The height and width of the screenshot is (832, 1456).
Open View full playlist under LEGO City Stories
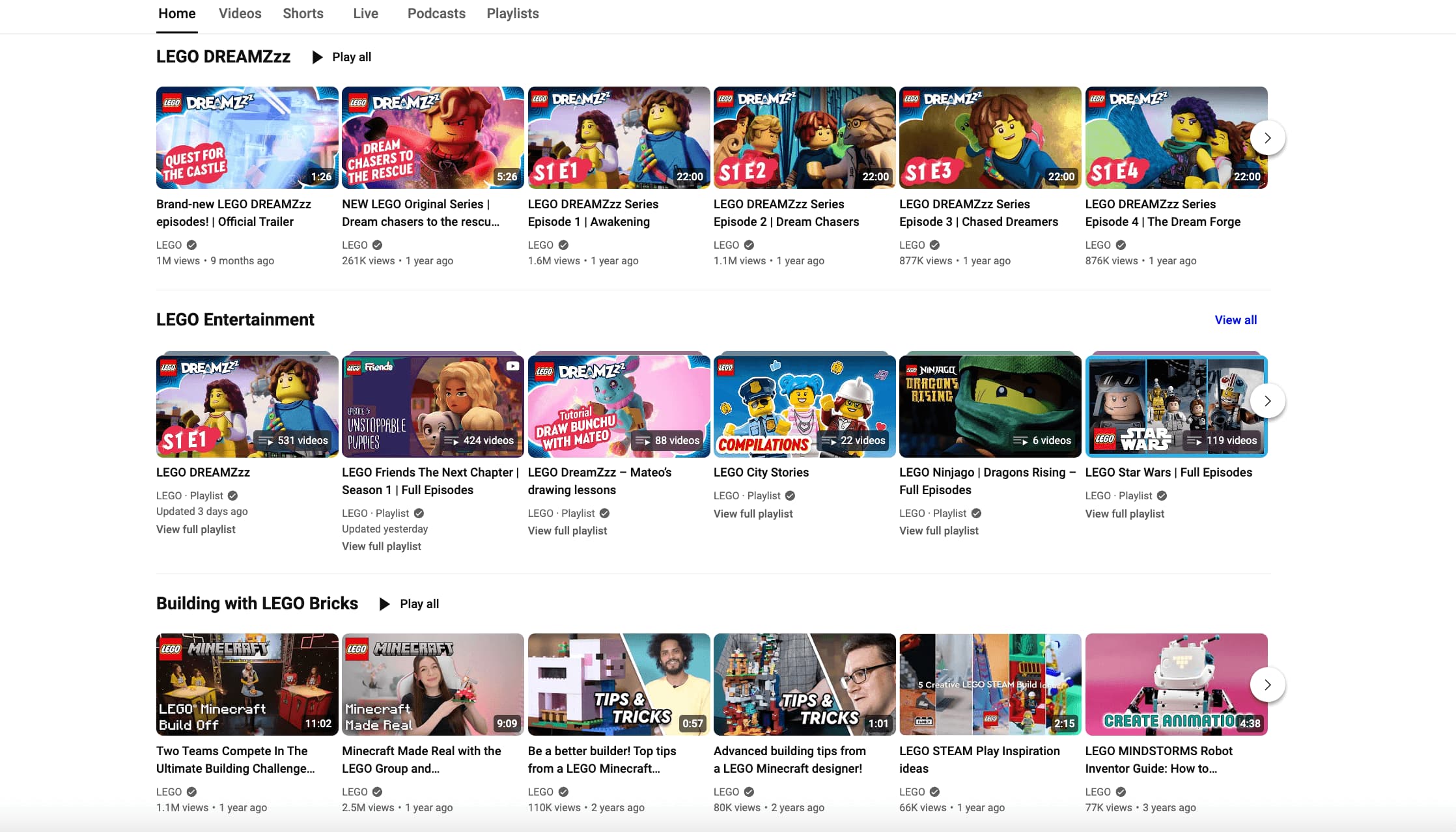click(x=753, y=514)
